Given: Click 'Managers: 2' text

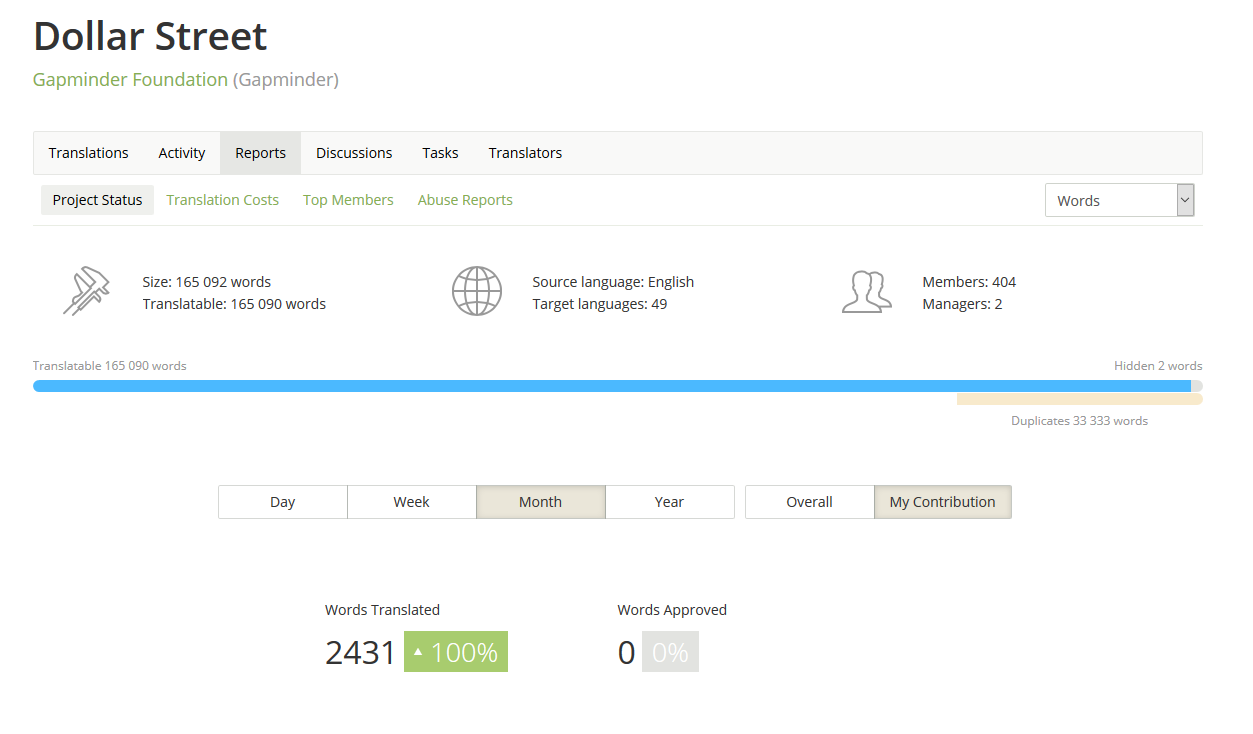Looking at the screenshot, I should click(x=962, y=304).
